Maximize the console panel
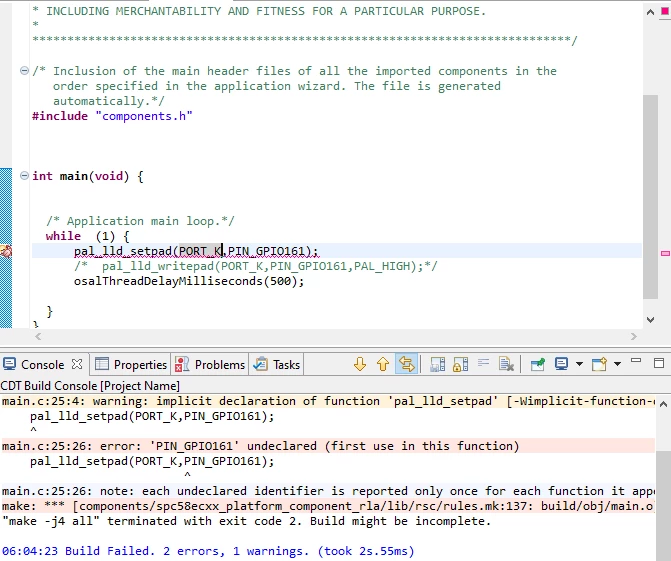 (659, 363)
